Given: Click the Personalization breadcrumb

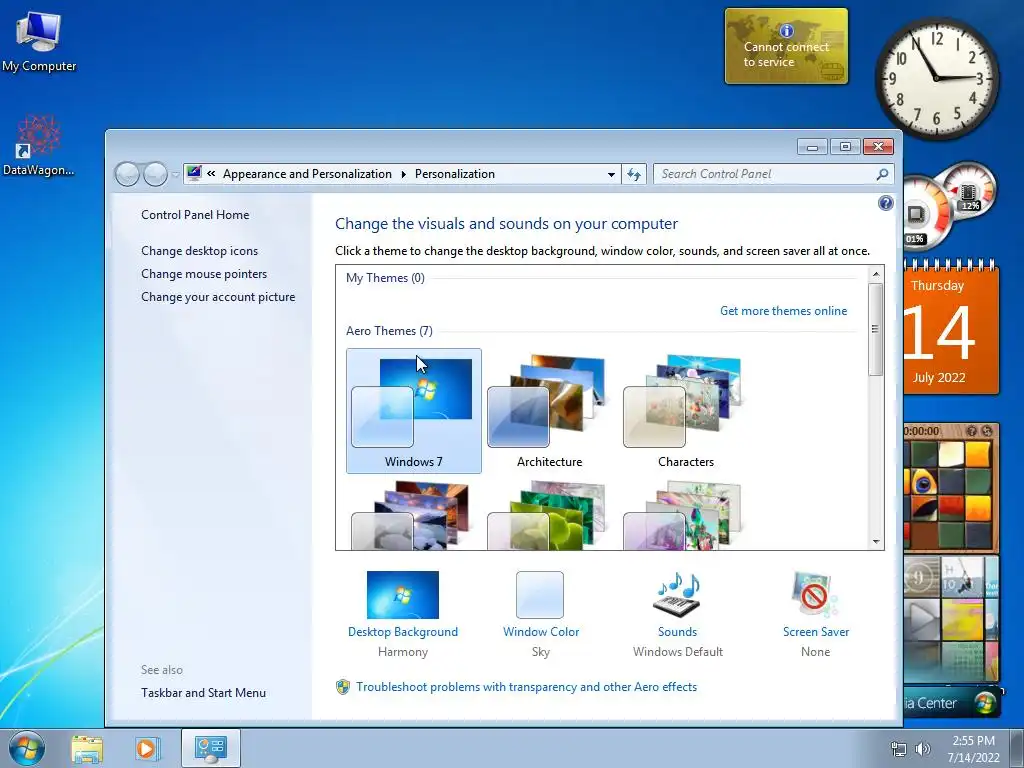Looking at the screenshot, I should click(455, 174).
